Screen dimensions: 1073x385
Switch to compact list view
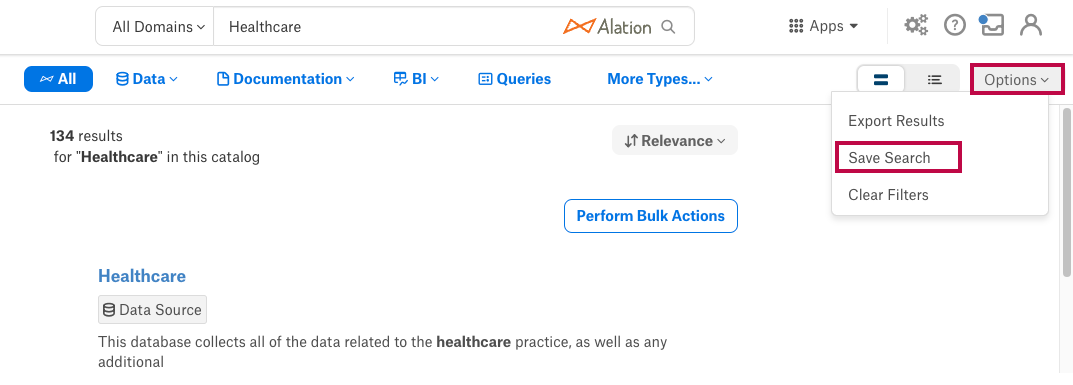934,79
